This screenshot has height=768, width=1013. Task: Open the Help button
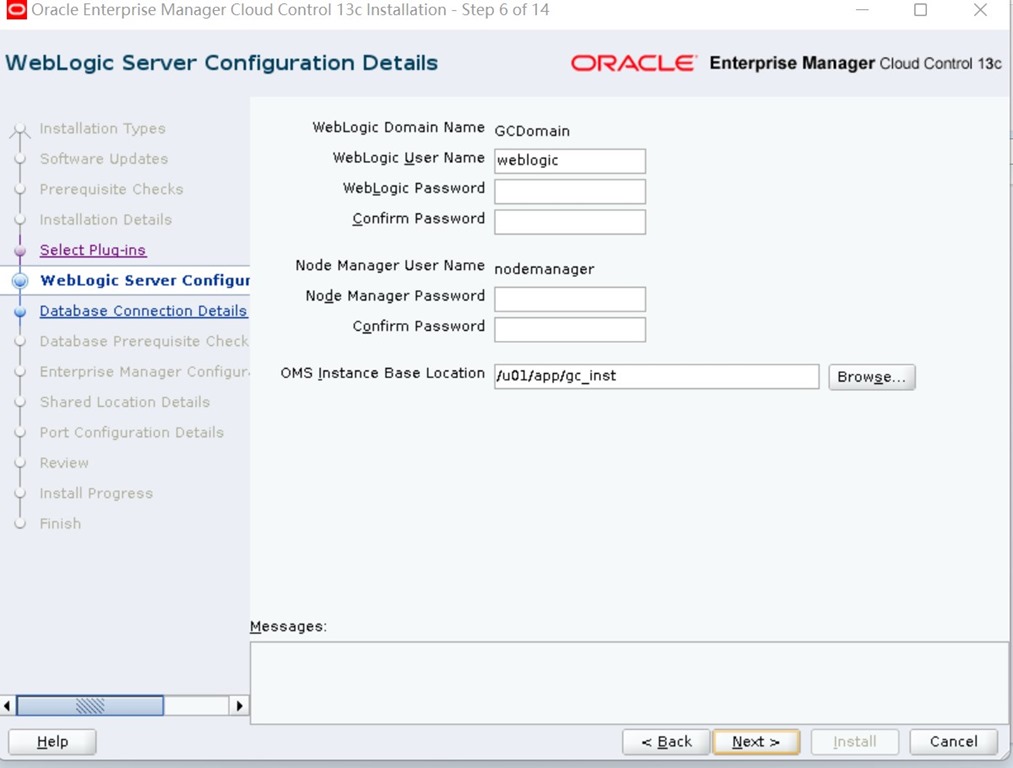(52, 742)
